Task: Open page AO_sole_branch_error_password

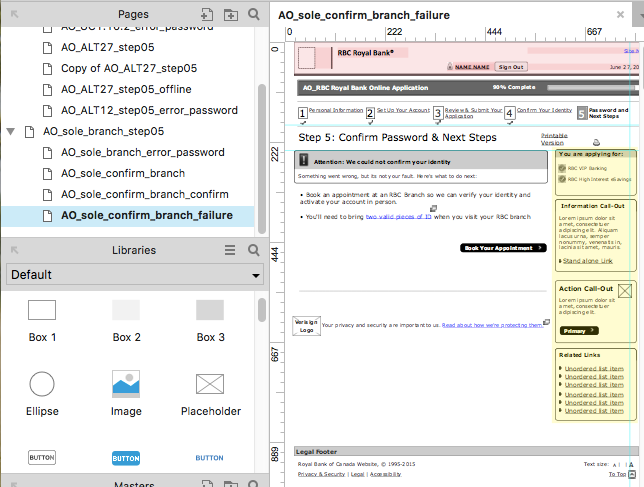Action: [143, 152]
